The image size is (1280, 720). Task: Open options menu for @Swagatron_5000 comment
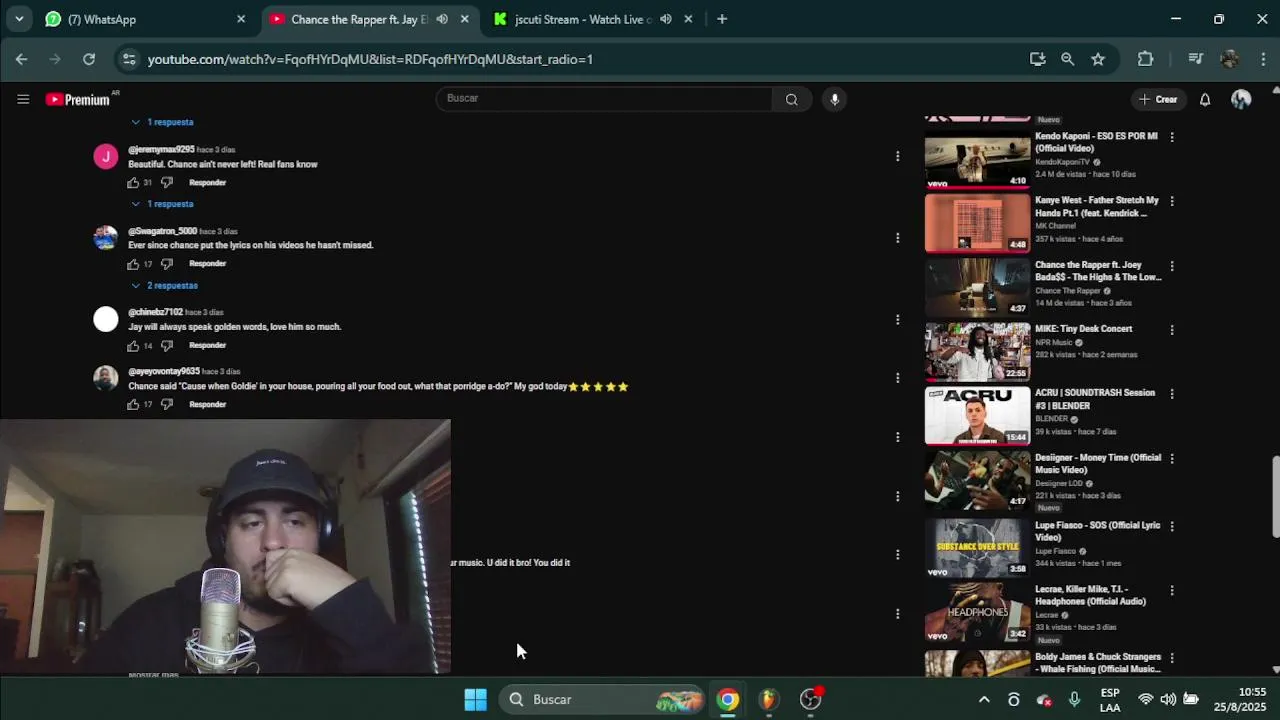(897, 238)
